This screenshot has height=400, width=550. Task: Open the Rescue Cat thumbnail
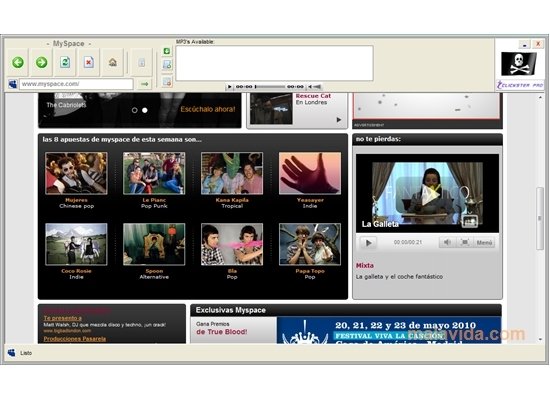[271, 109]
